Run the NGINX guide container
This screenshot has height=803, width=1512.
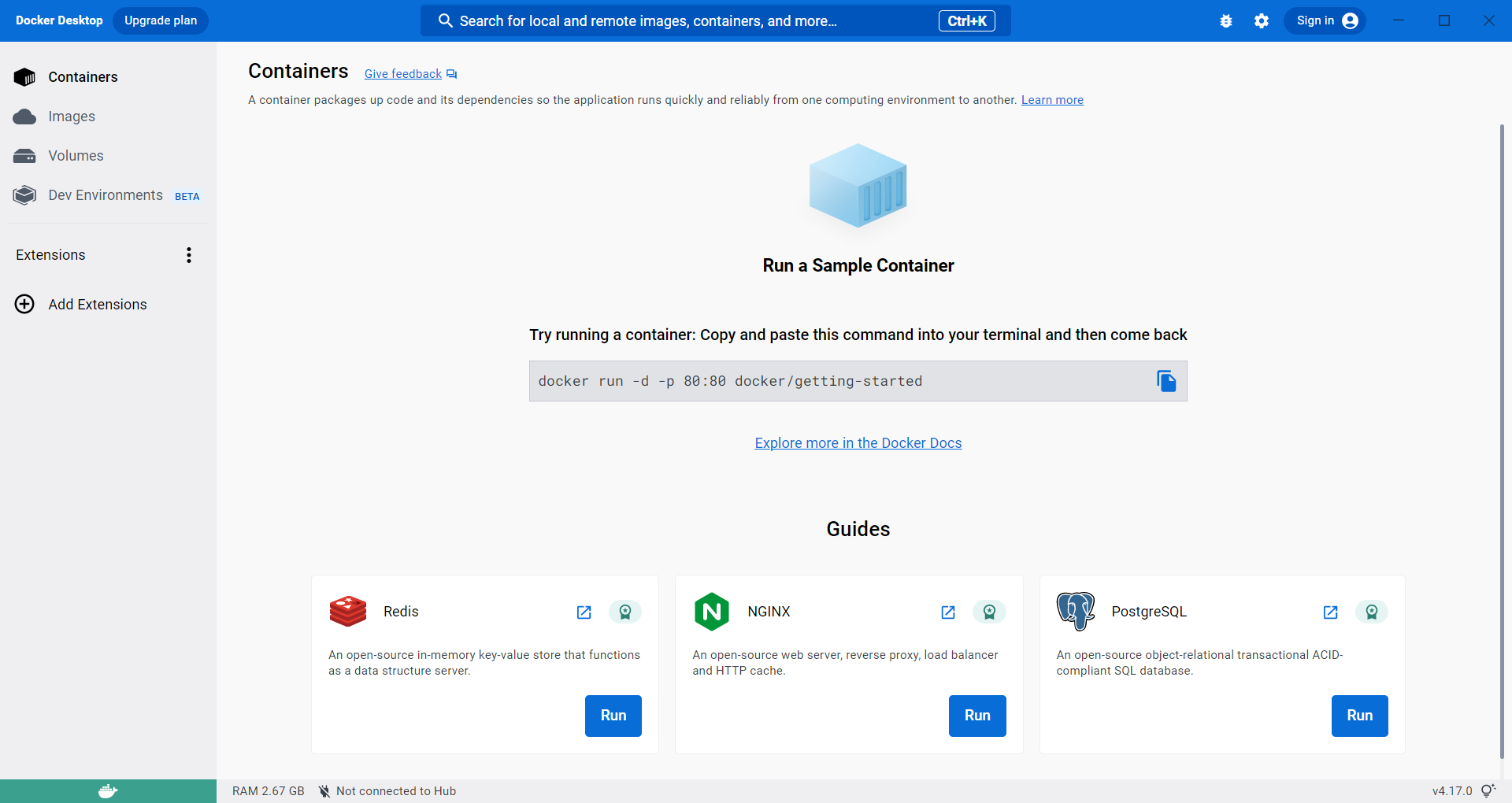point(977,716)
